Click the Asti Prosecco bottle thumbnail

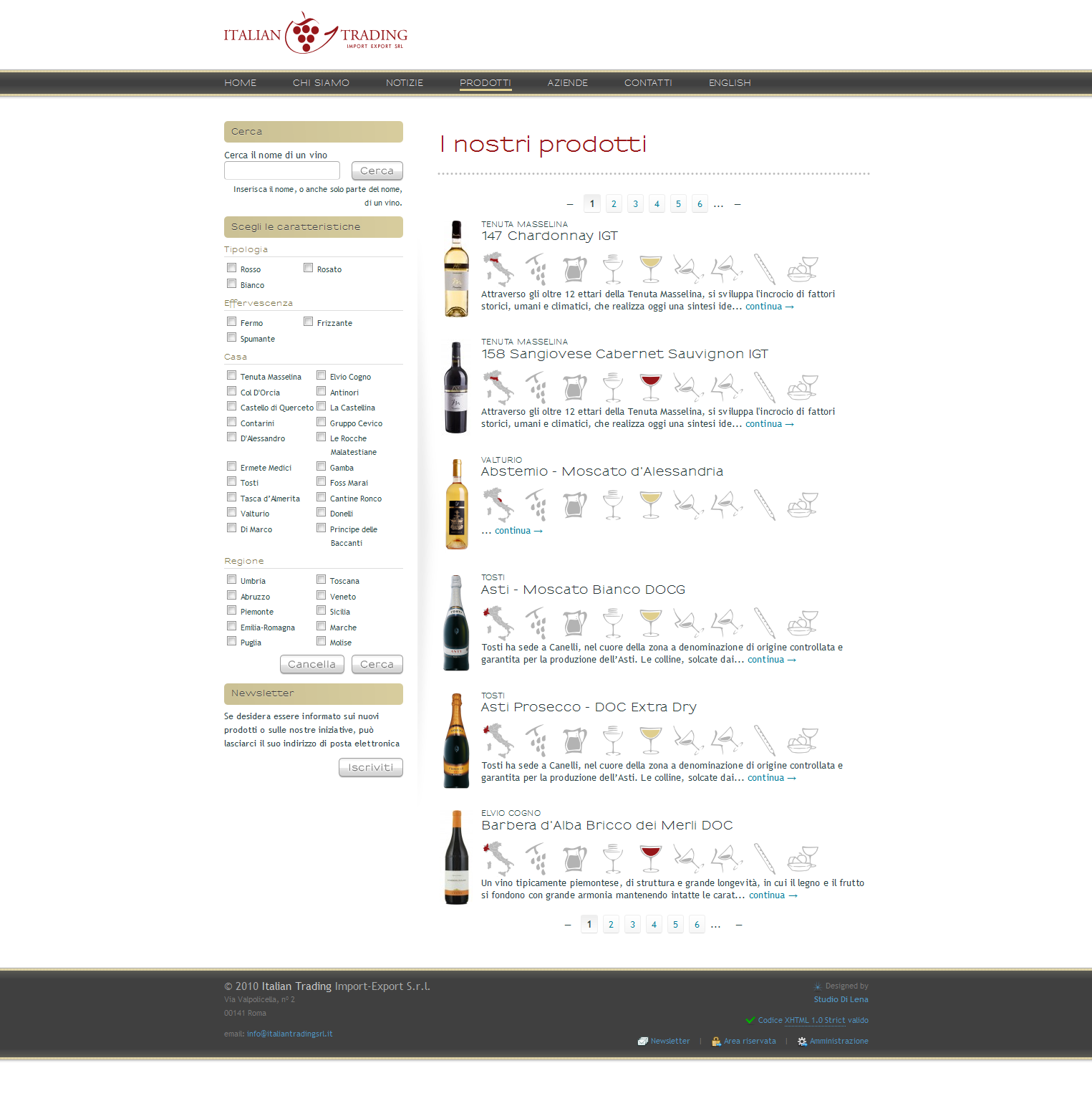[x=456, y=741]
